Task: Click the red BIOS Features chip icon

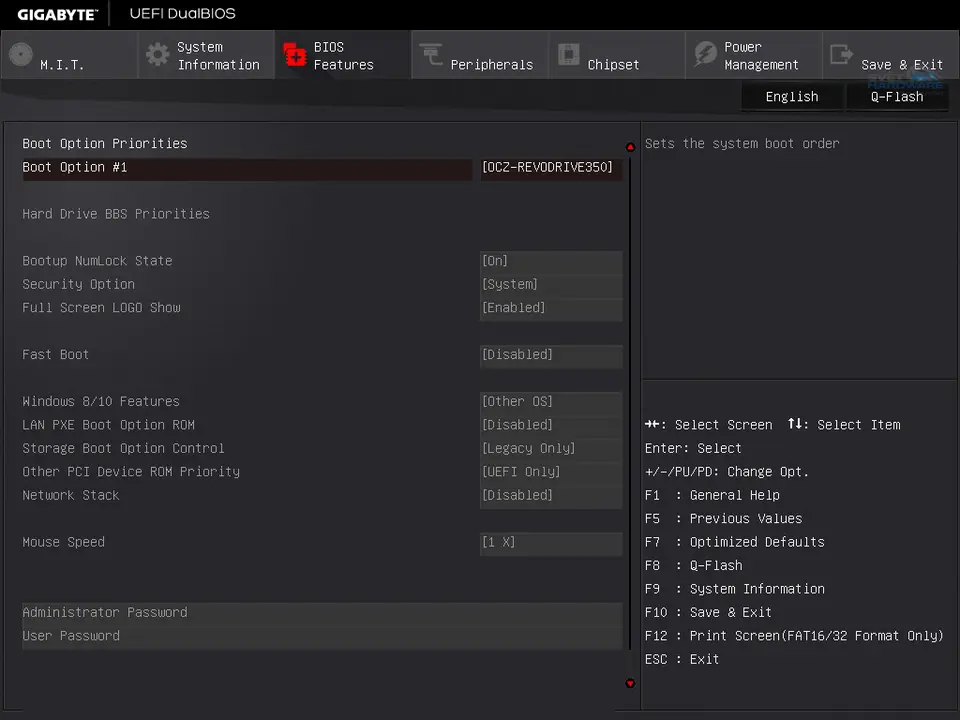Action: point(295,55)
